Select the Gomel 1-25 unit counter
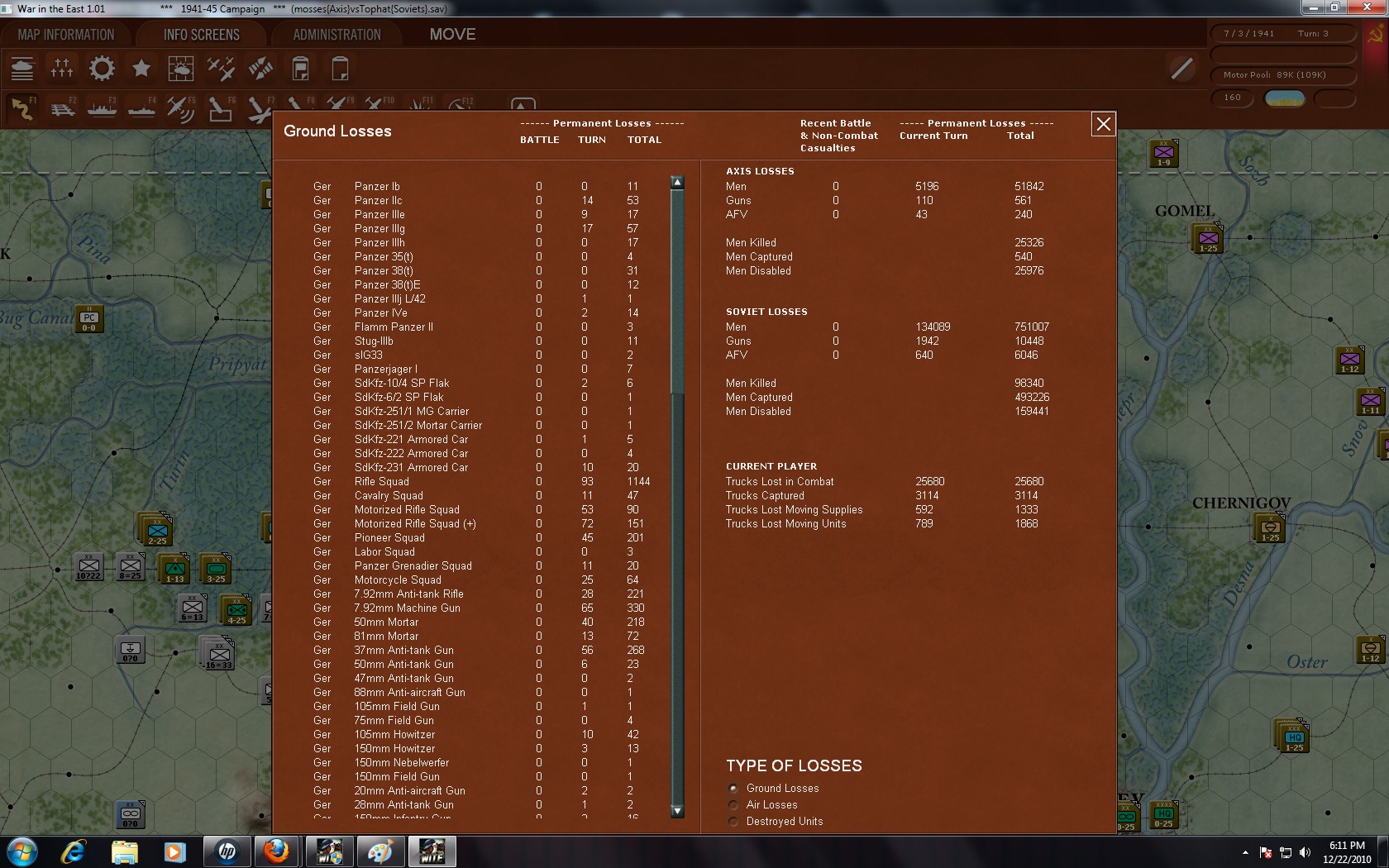The image size is (1389, 868). point(1209,238)
